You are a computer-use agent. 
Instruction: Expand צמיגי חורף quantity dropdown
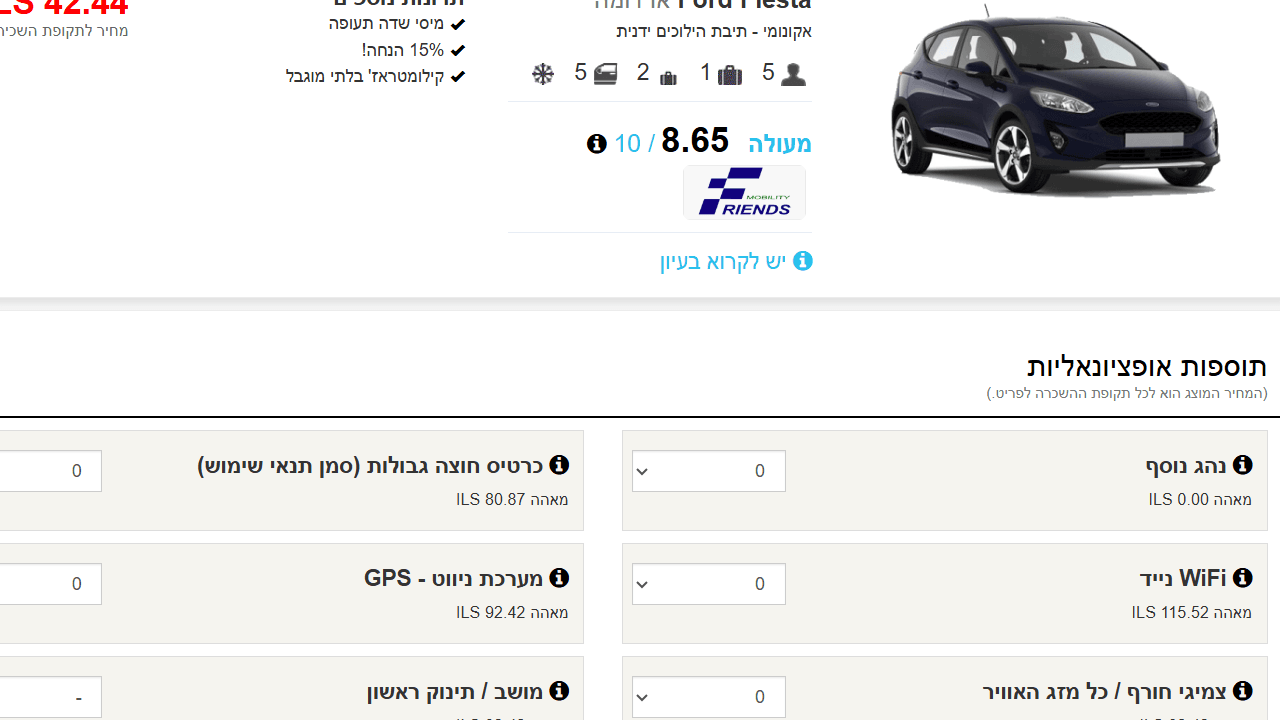[x=708, y=697]
